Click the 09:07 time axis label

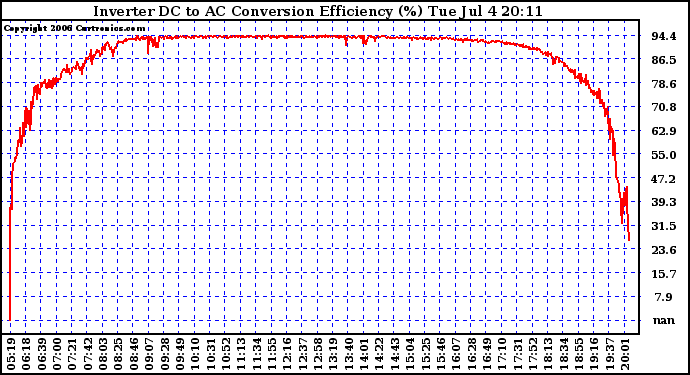click(149, 354)
